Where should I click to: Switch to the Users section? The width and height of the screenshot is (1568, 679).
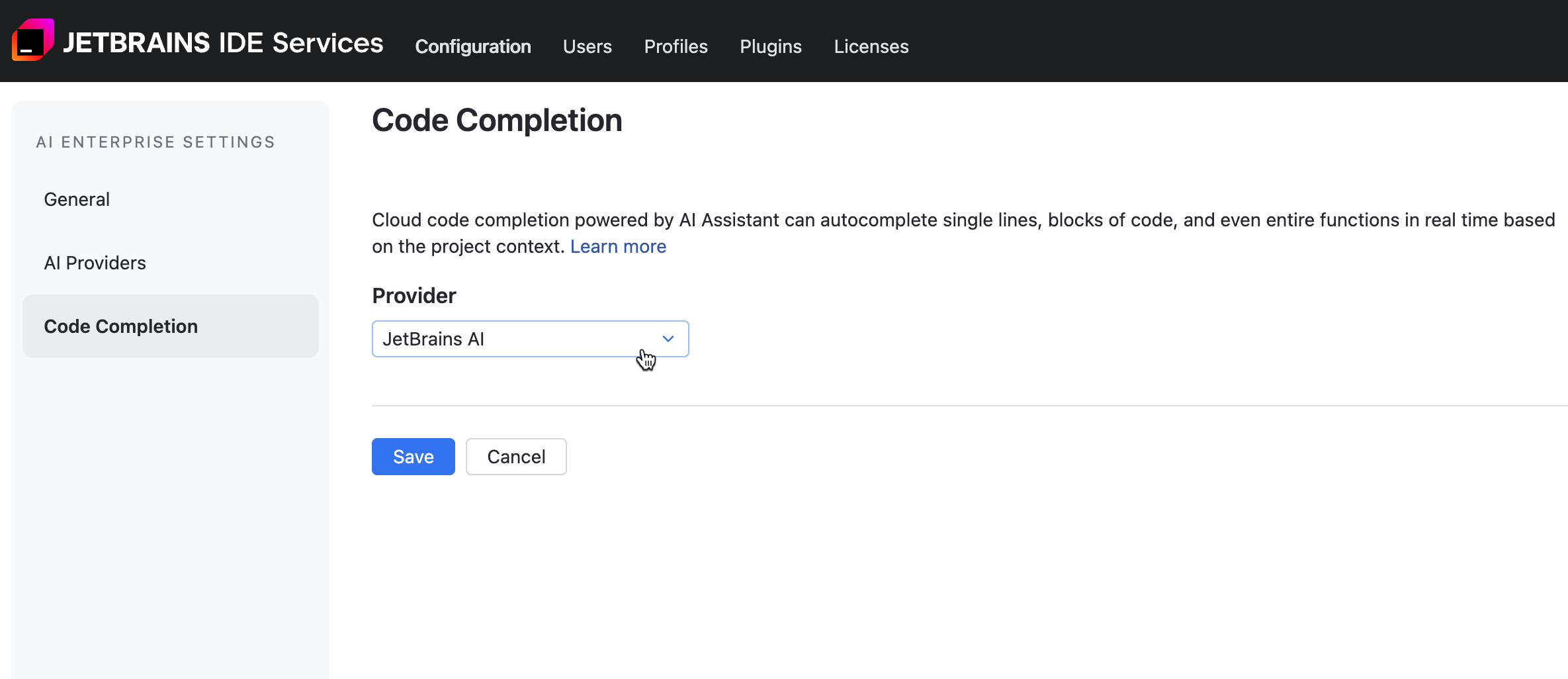tap(587, 46)
